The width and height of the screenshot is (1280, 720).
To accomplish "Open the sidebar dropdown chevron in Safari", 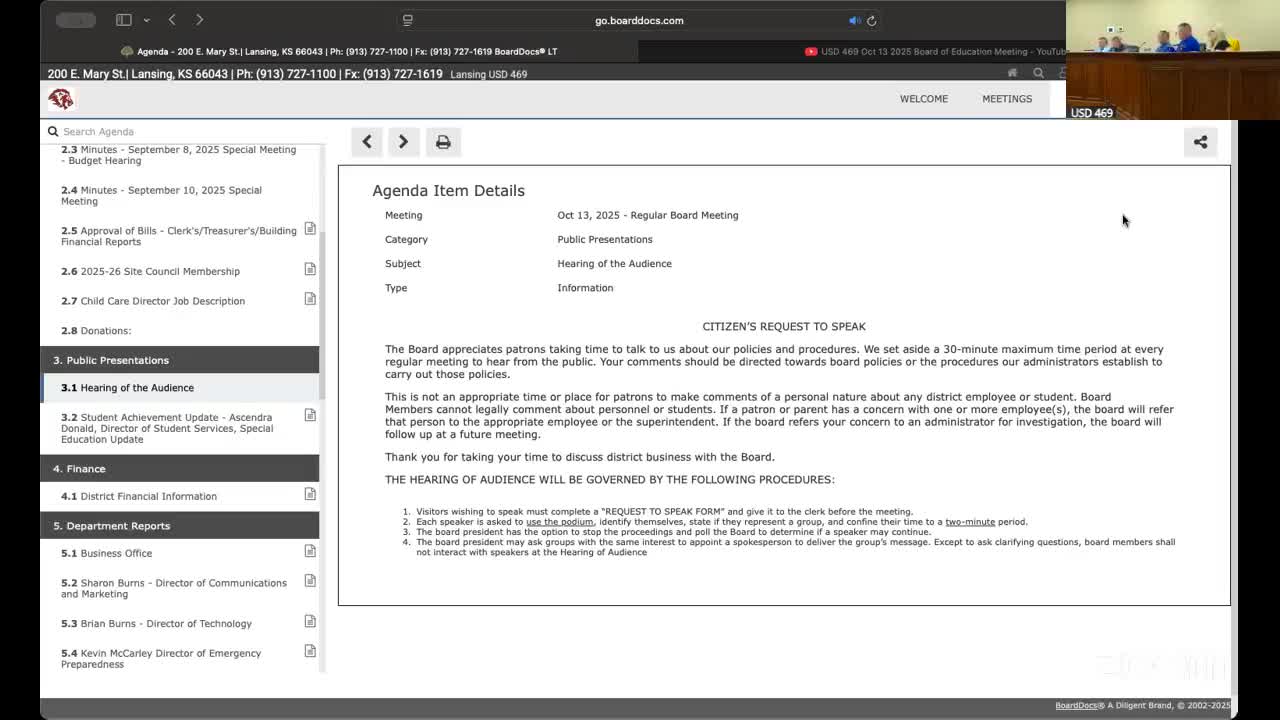I will click(x=146, y=20).
